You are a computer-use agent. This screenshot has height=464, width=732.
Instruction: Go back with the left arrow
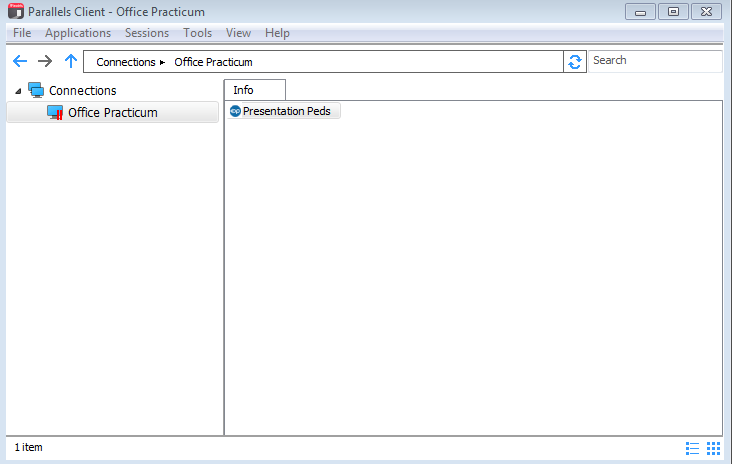click(x=20, y=61)
